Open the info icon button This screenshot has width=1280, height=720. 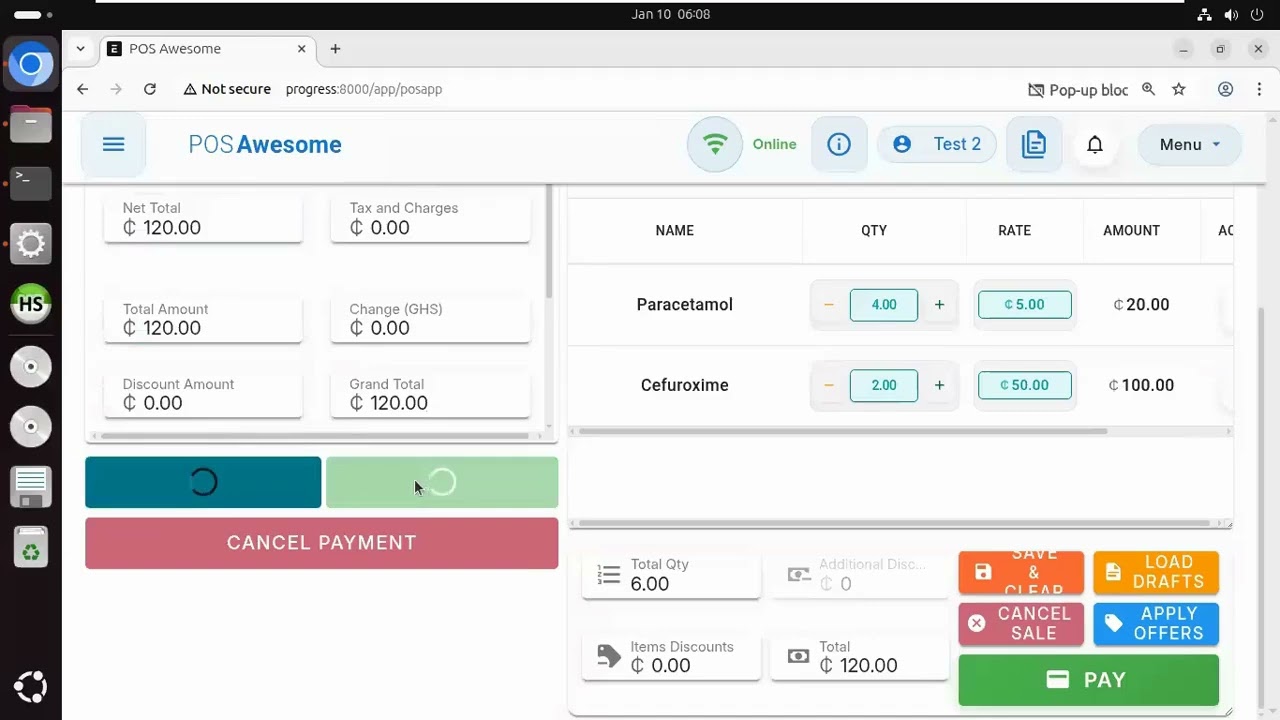coord(839,144)
